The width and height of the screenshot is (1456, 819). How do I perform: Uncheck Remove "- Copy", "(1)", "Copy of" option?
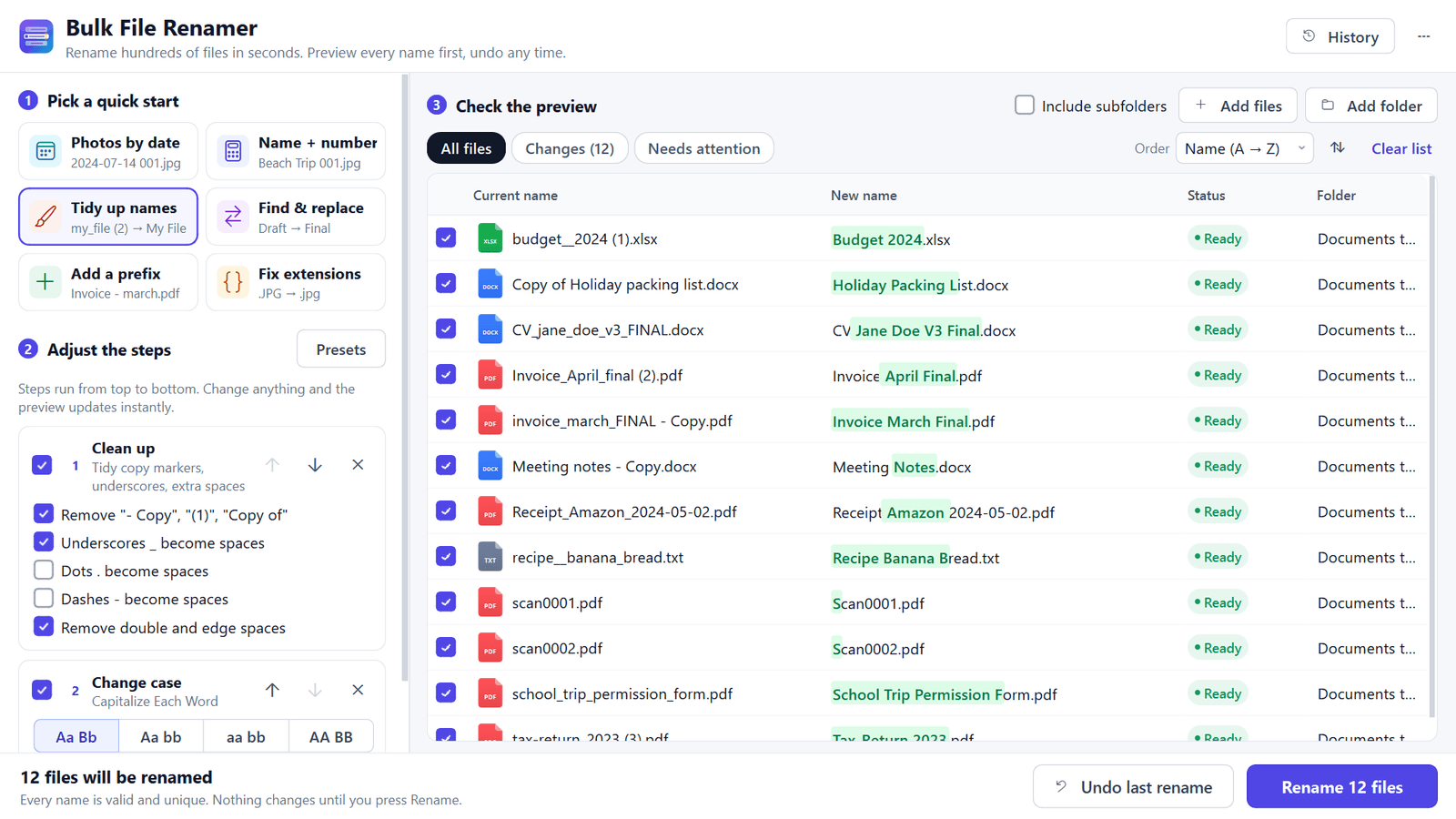tap(44, 513)
